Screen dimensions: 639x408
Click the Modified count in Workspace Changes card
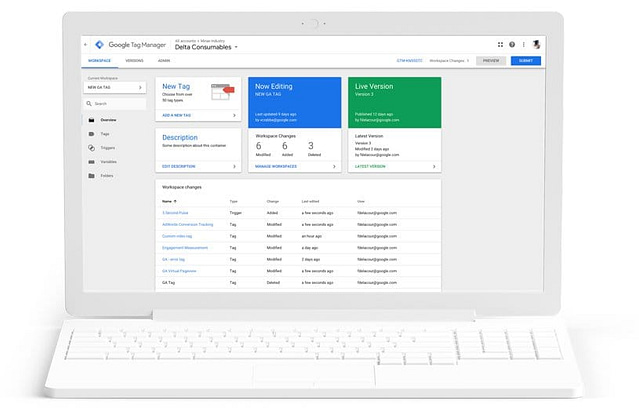pyautogui.click(x=258, y=146)
